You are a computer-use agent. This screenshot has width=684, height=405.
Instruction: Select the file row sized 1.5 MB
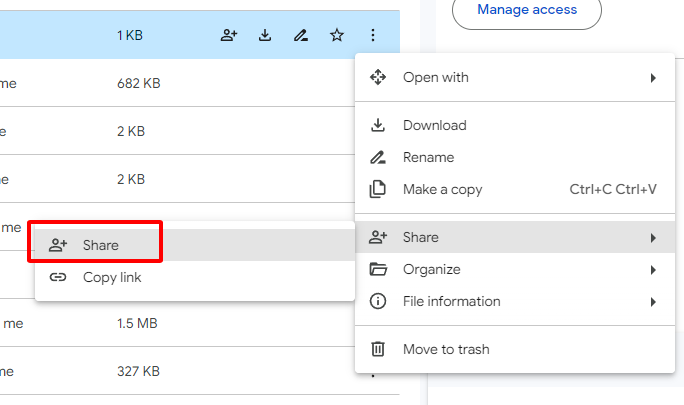point(138,323)
